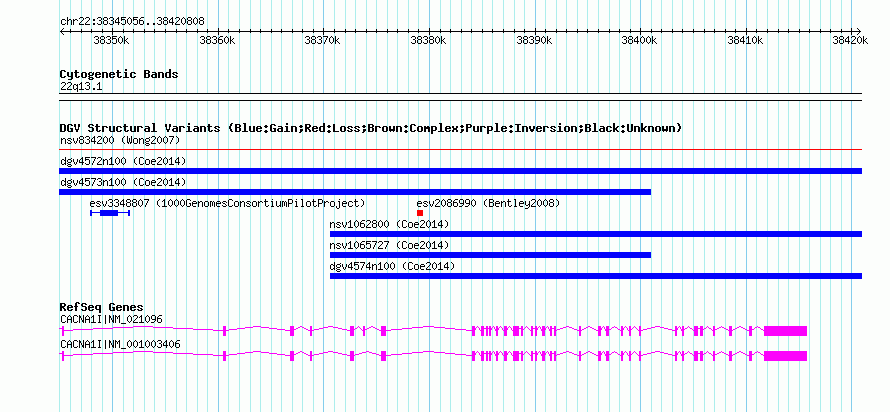Click the large last exon of NM_001003406
The image size is (890, 412).
click(x=786, y=356)
